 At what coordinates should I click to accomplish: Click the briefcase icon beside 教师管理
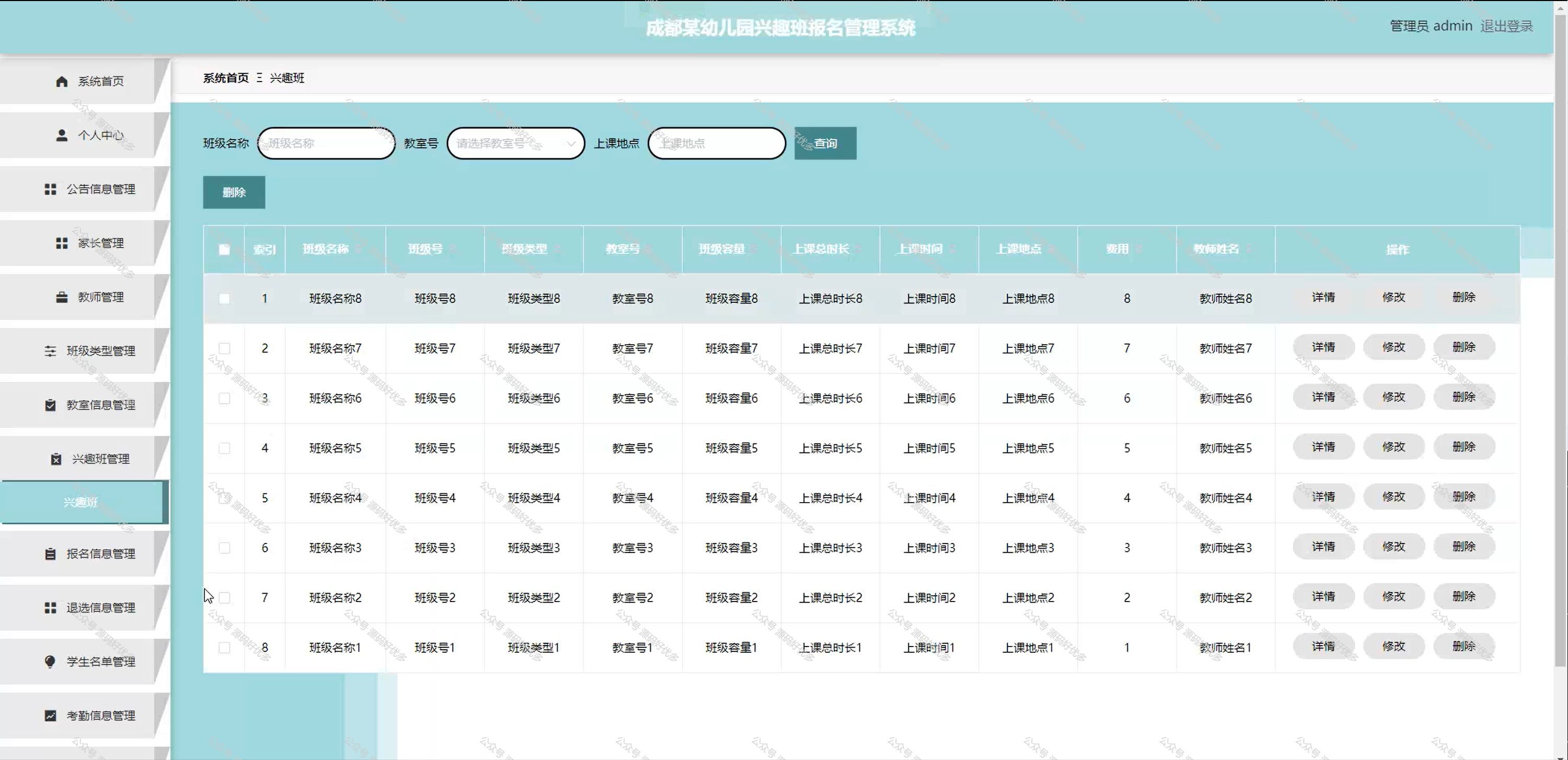[x=62, y=297]
